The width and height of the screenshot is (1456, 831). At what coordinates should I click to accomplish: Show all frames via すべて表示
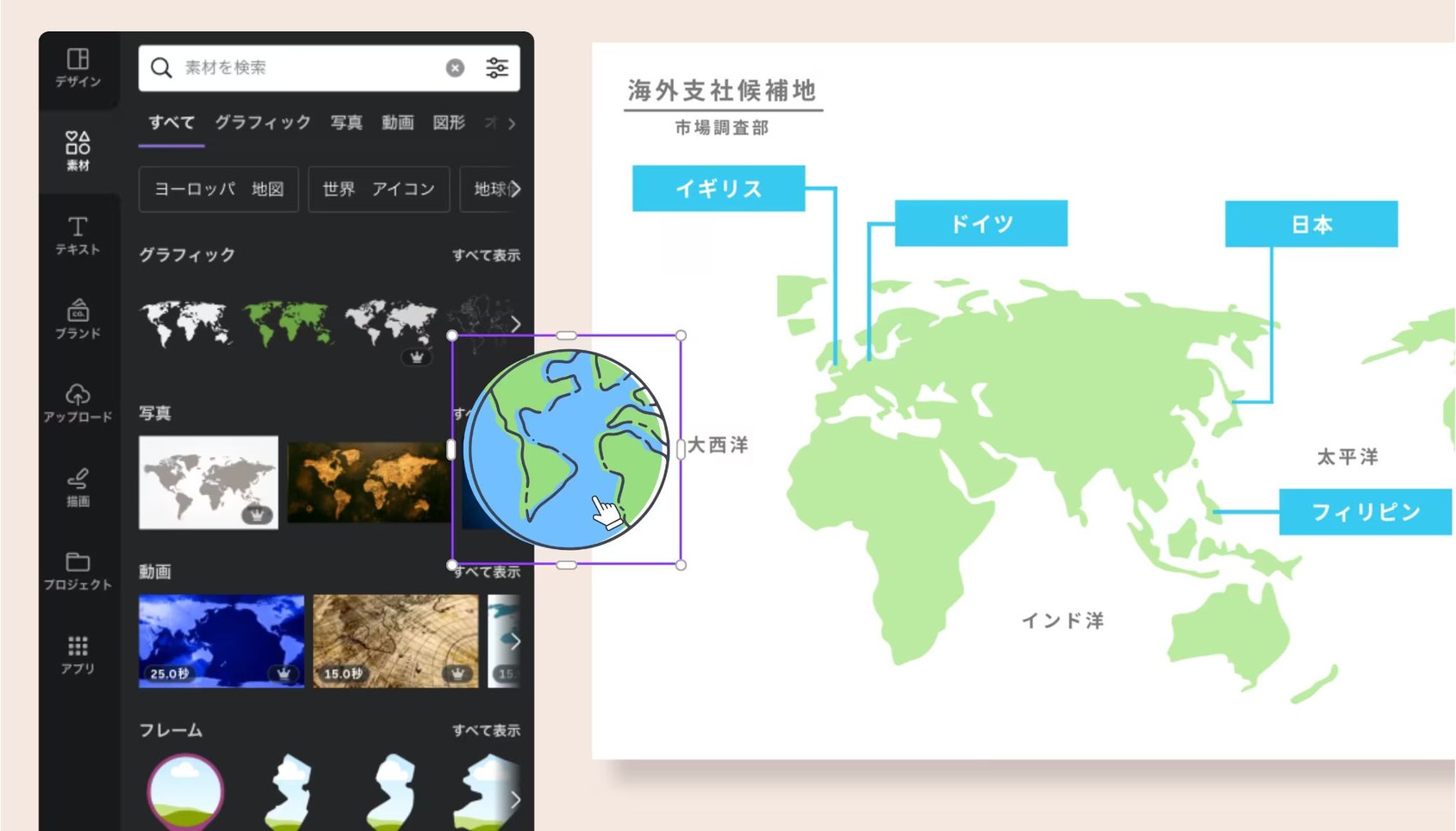coord(487,729)
